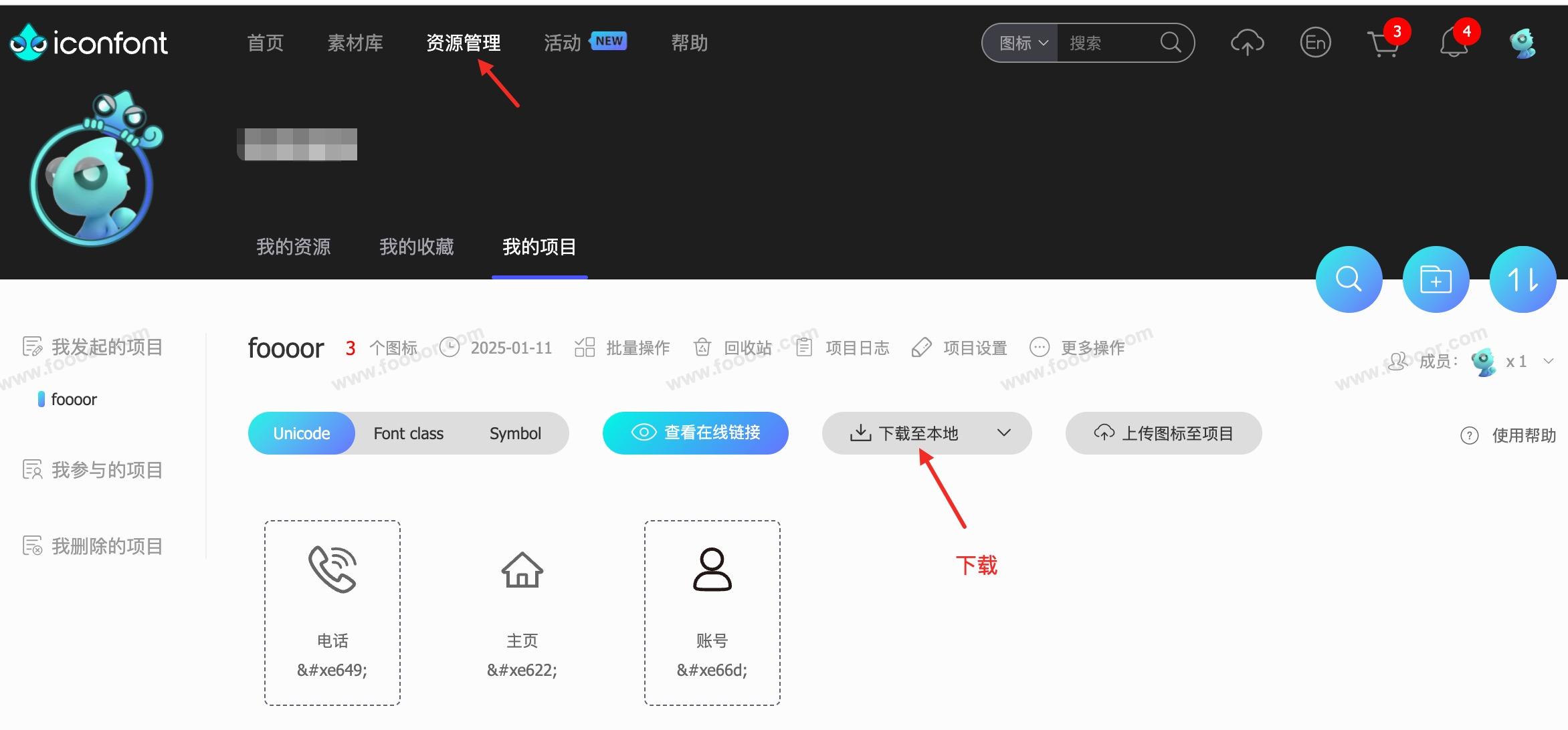Switch language via the En icon
The width and height of the screenshot is (1568, 730).
coord(1315,43)
